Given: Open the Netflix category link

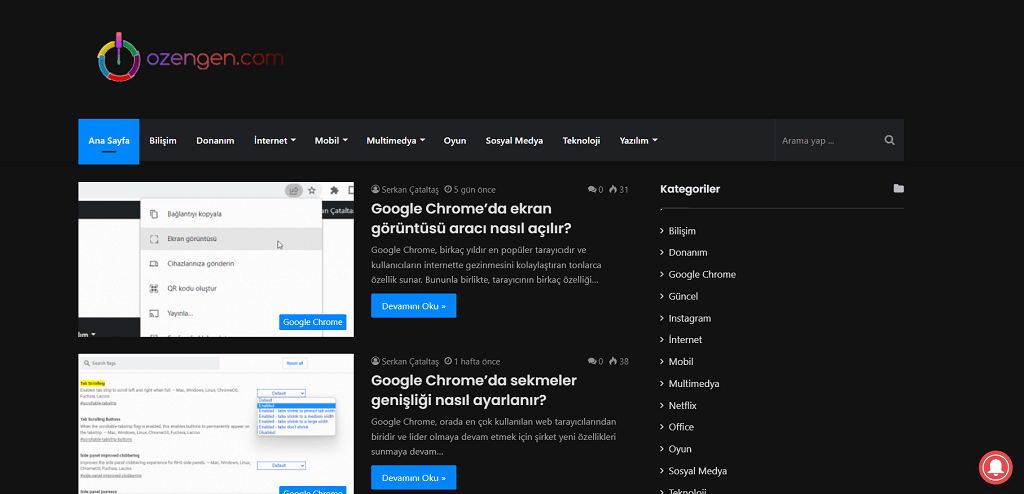Looking at the screenshot, I should [682, 405].
